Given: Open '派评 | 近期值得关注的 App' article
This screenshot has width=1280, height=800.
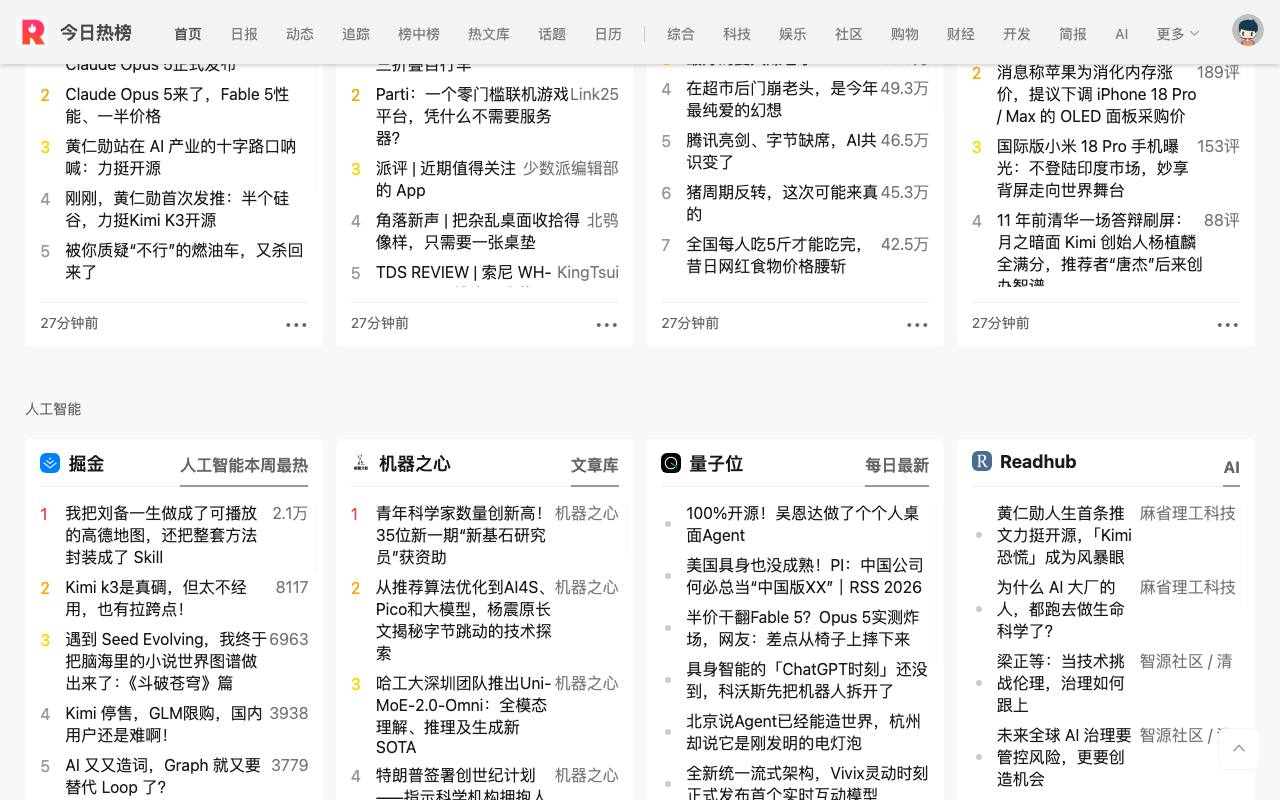Looking at the screenshot, I should point(446,179).
